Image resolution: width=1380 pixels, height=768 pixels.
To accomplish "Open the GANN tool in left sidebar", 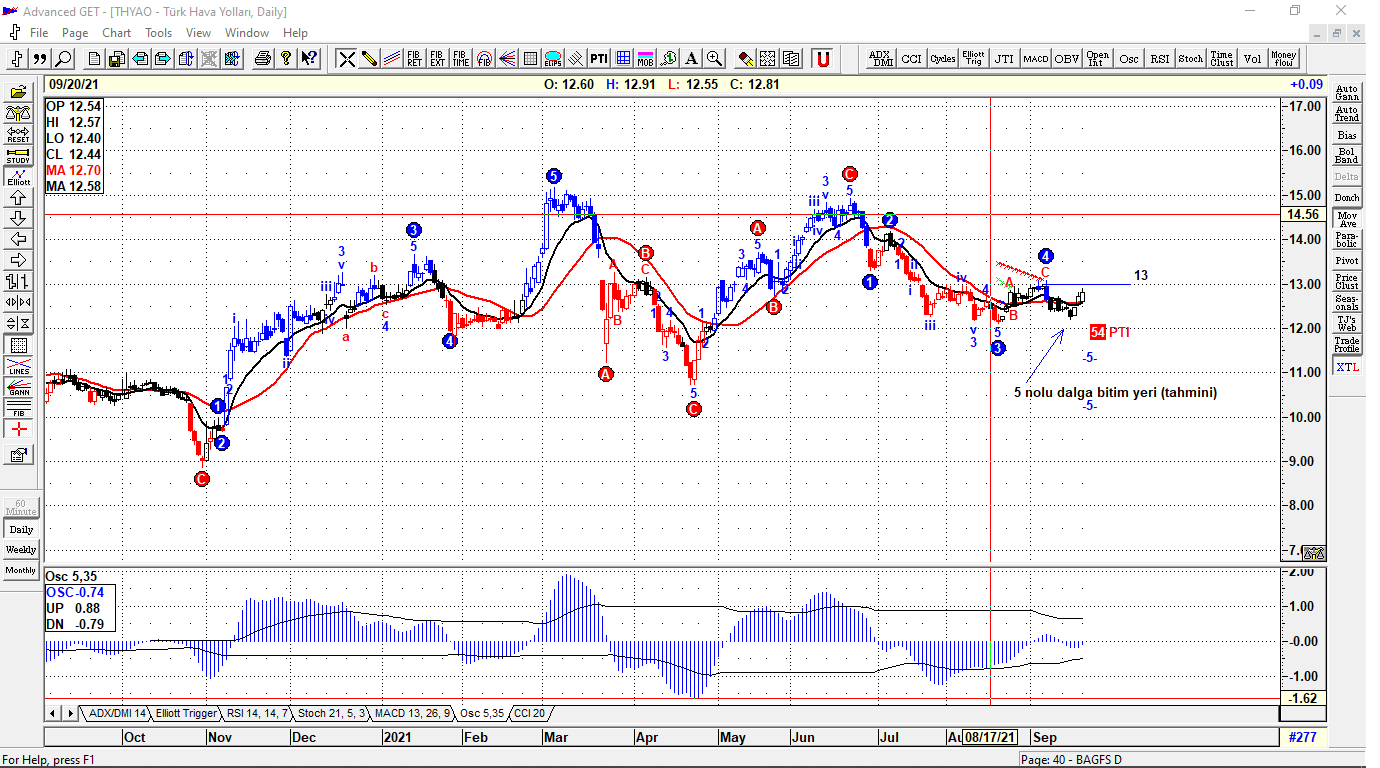I will [18, 387].
